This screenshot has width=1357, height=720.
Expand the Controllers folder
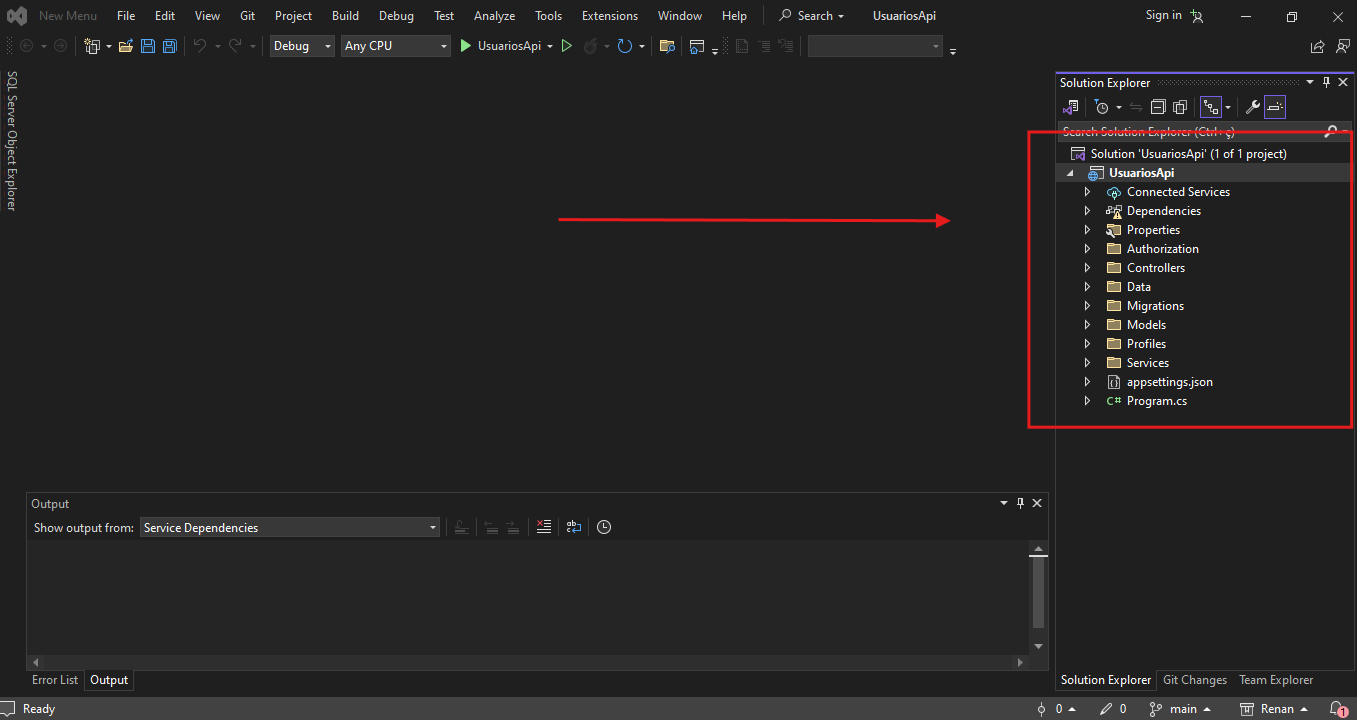coord(1088,268)
